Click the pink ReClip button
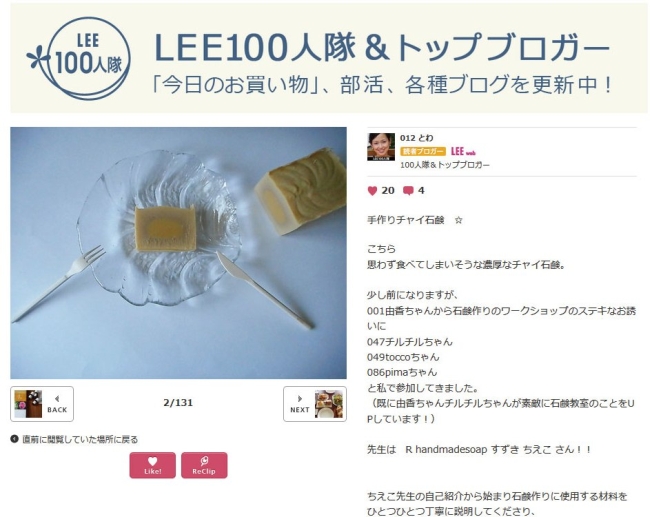Screen dimensions: 650x517 click(x=204, y=465)
